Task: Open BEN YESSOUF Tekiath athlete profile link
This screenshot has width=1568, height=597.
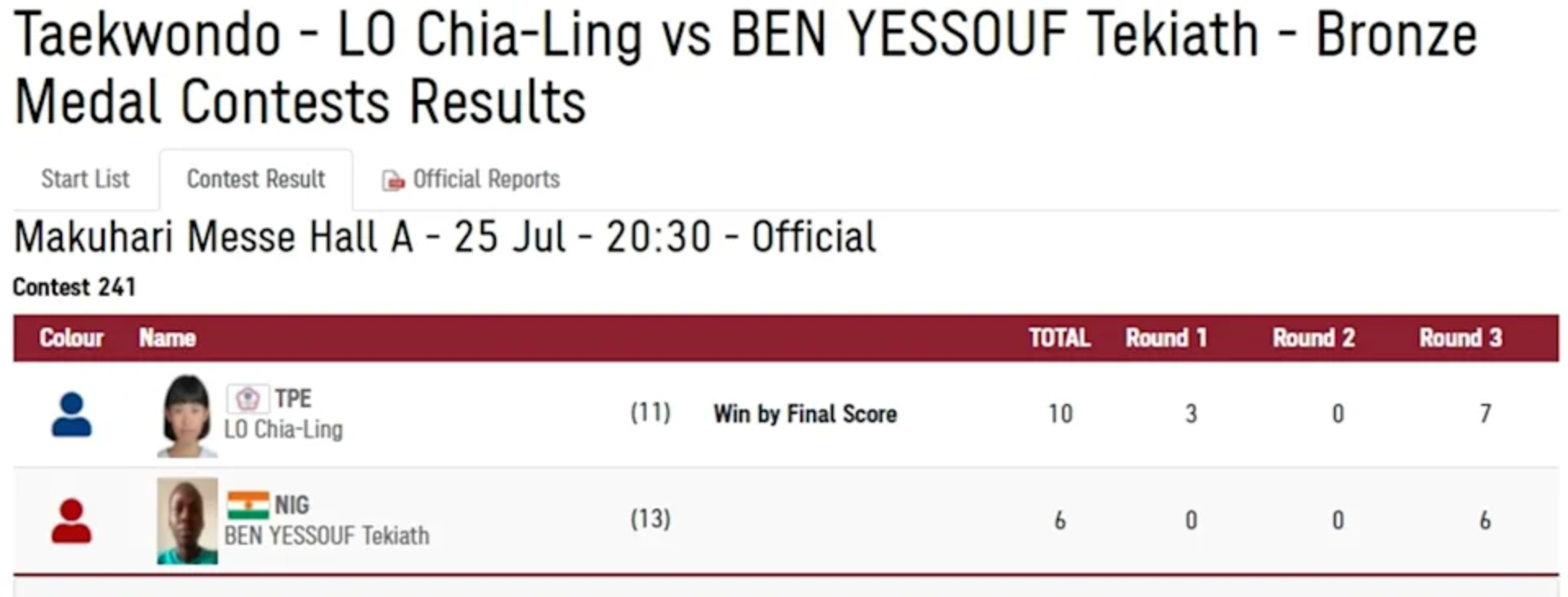Action: click(327, 536)
